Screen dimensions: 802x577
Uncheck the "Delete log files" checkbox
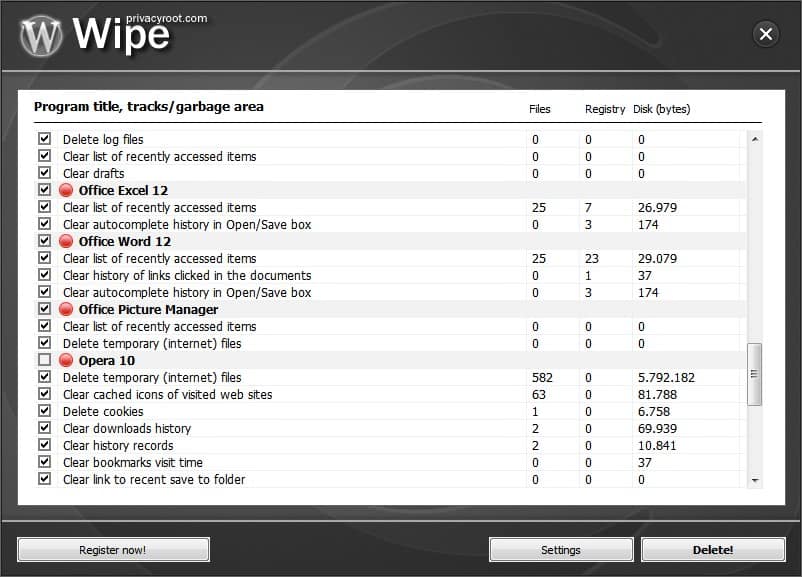(44, 139)
